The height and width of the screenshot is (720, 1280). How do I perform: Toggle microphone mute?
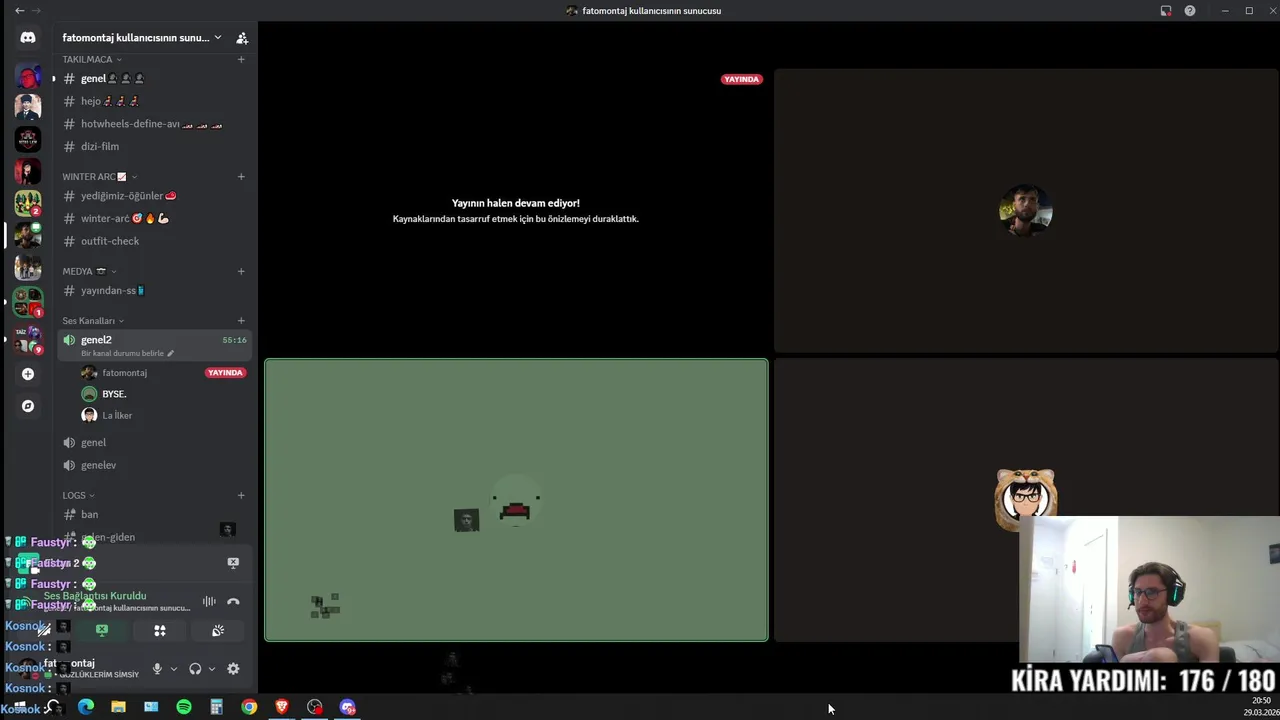point(157,669)
